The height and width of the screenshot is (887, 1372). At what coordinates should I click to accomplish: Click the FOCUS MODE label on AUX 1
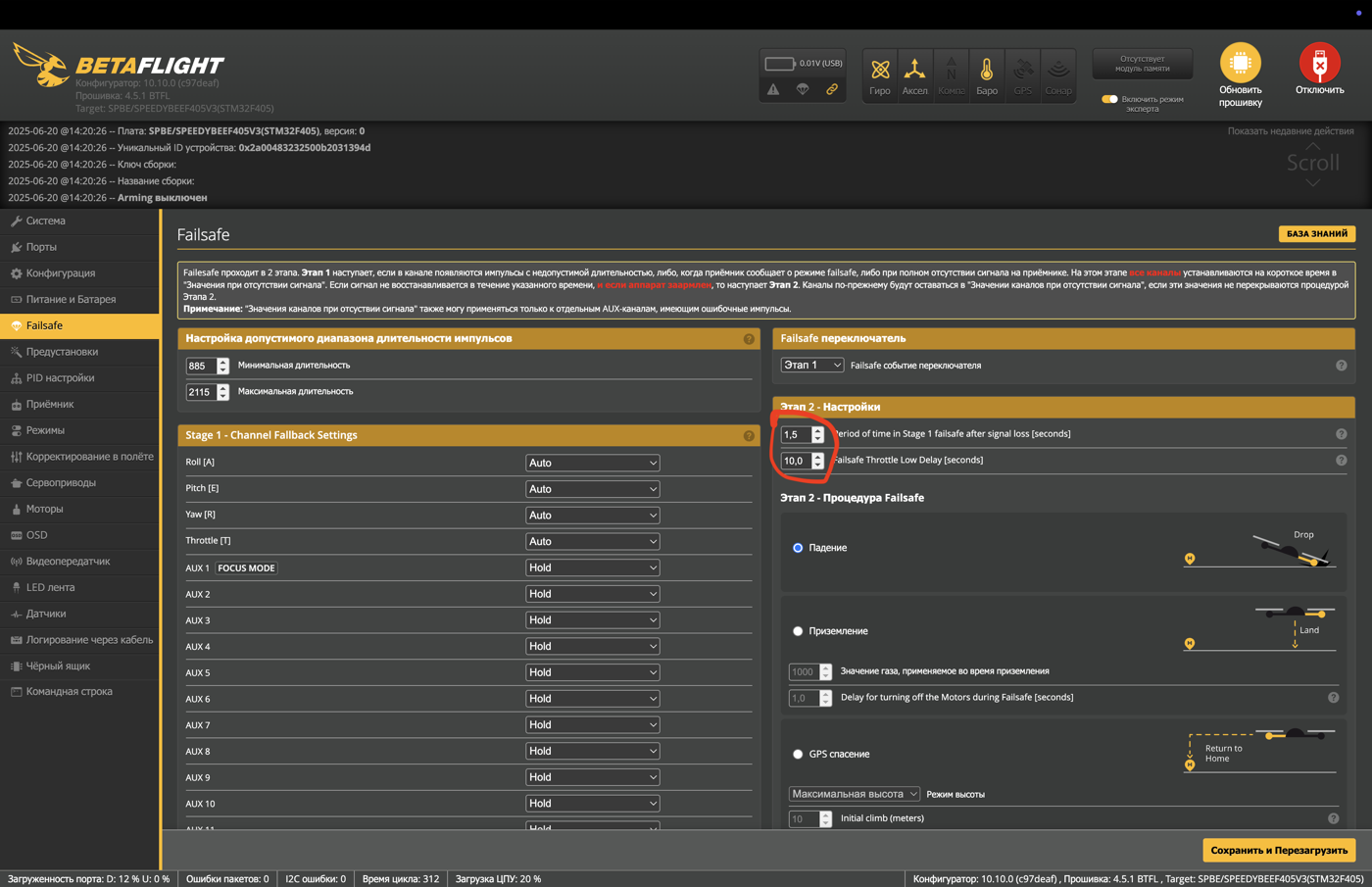[x=246, y=568]
